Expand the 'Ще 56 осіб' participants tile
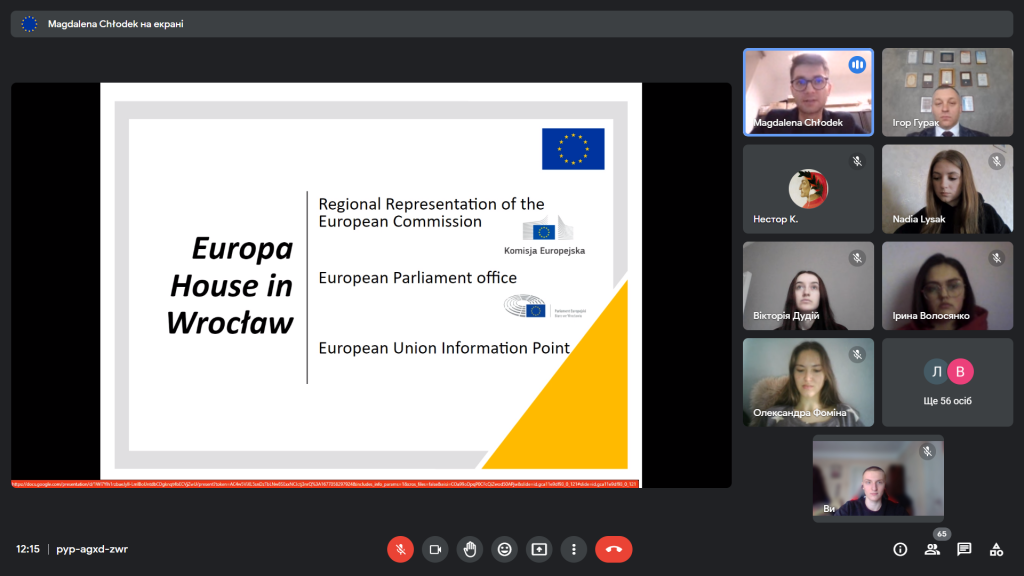 pos(947,382)
